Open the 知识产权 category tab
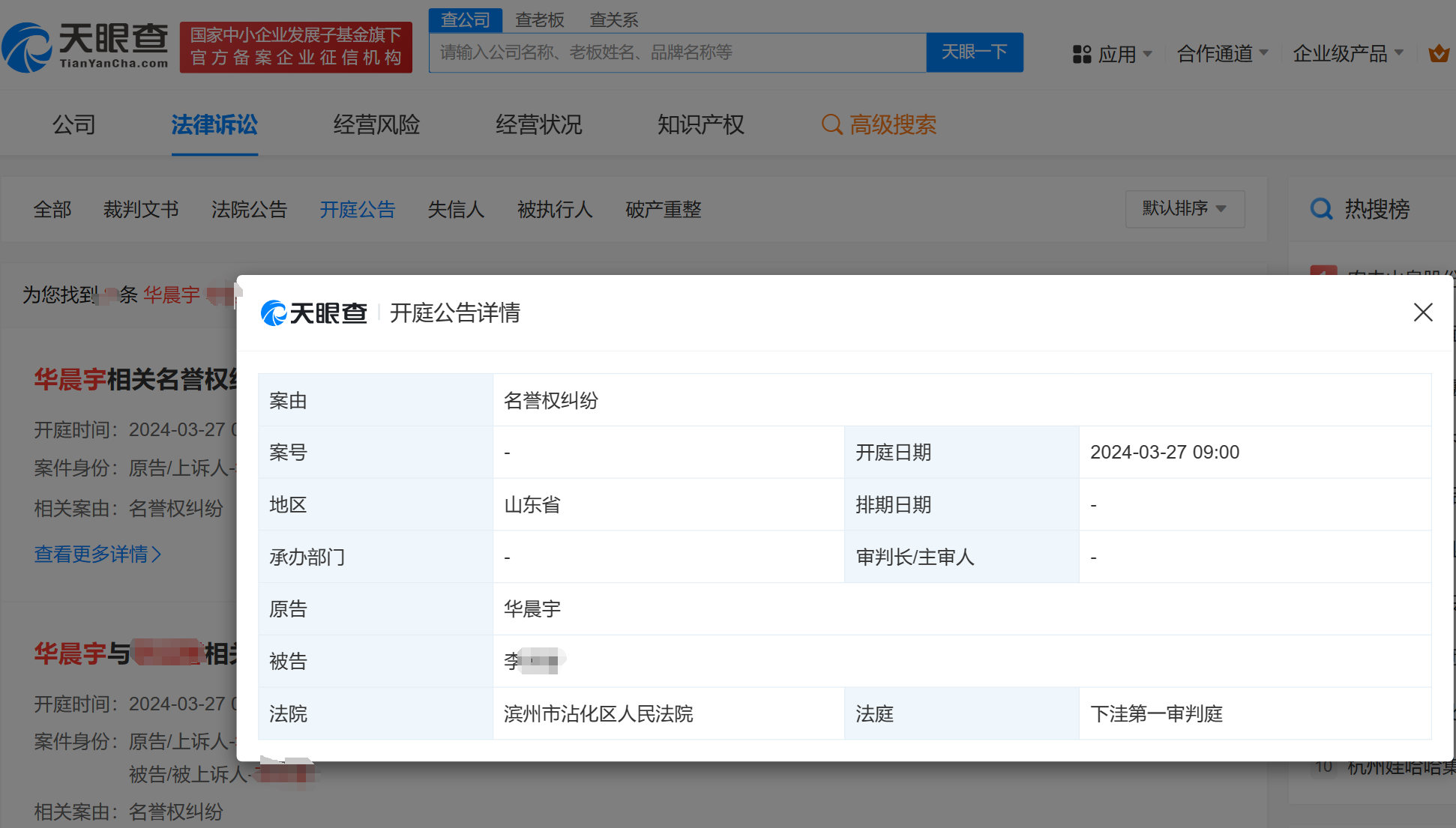This screenshot has height=828, width=1456. tap(700, 124)
